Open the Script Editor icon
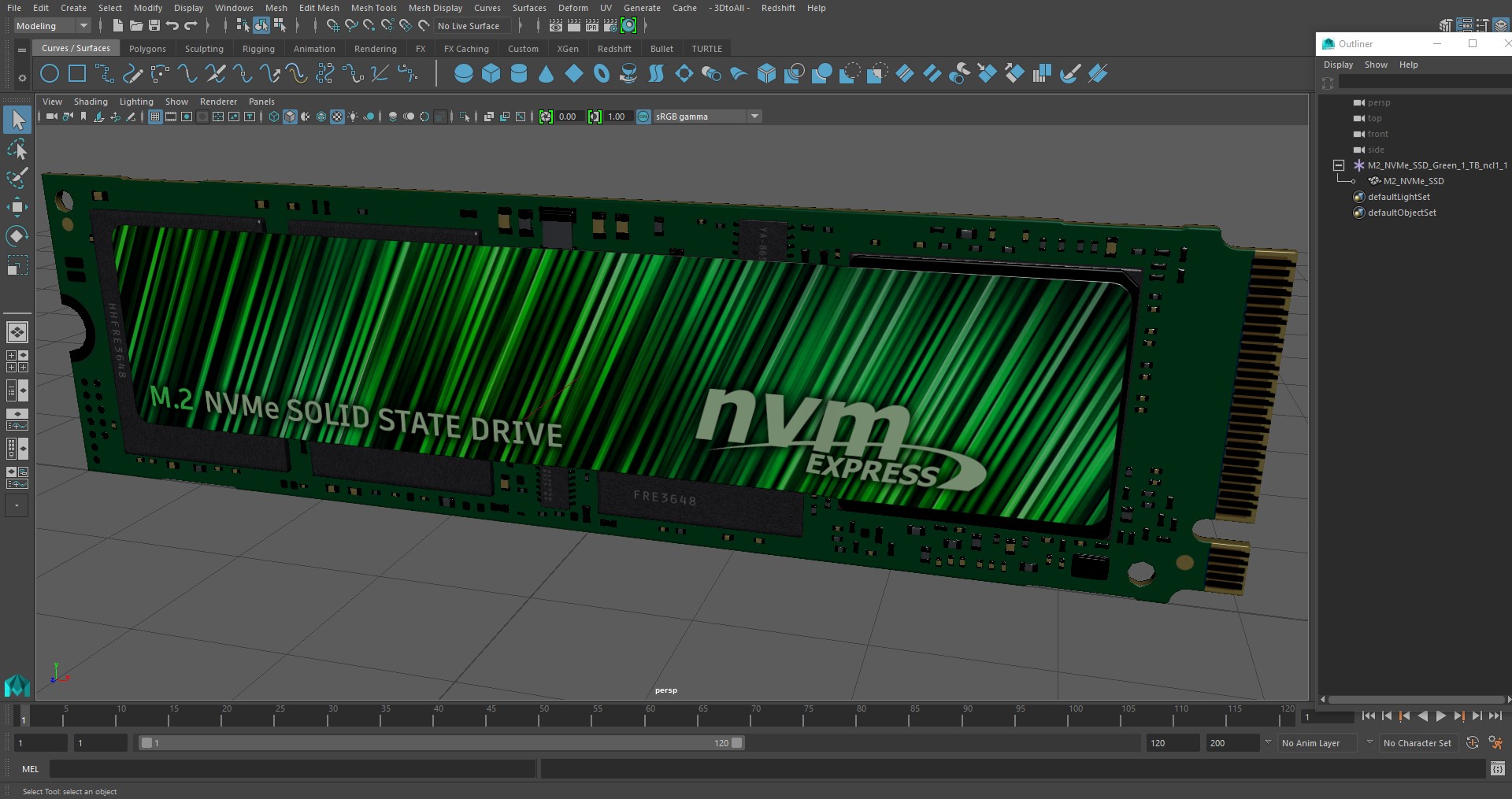The height and width of the screenshot is (799, 1512). click(1498, 769)
